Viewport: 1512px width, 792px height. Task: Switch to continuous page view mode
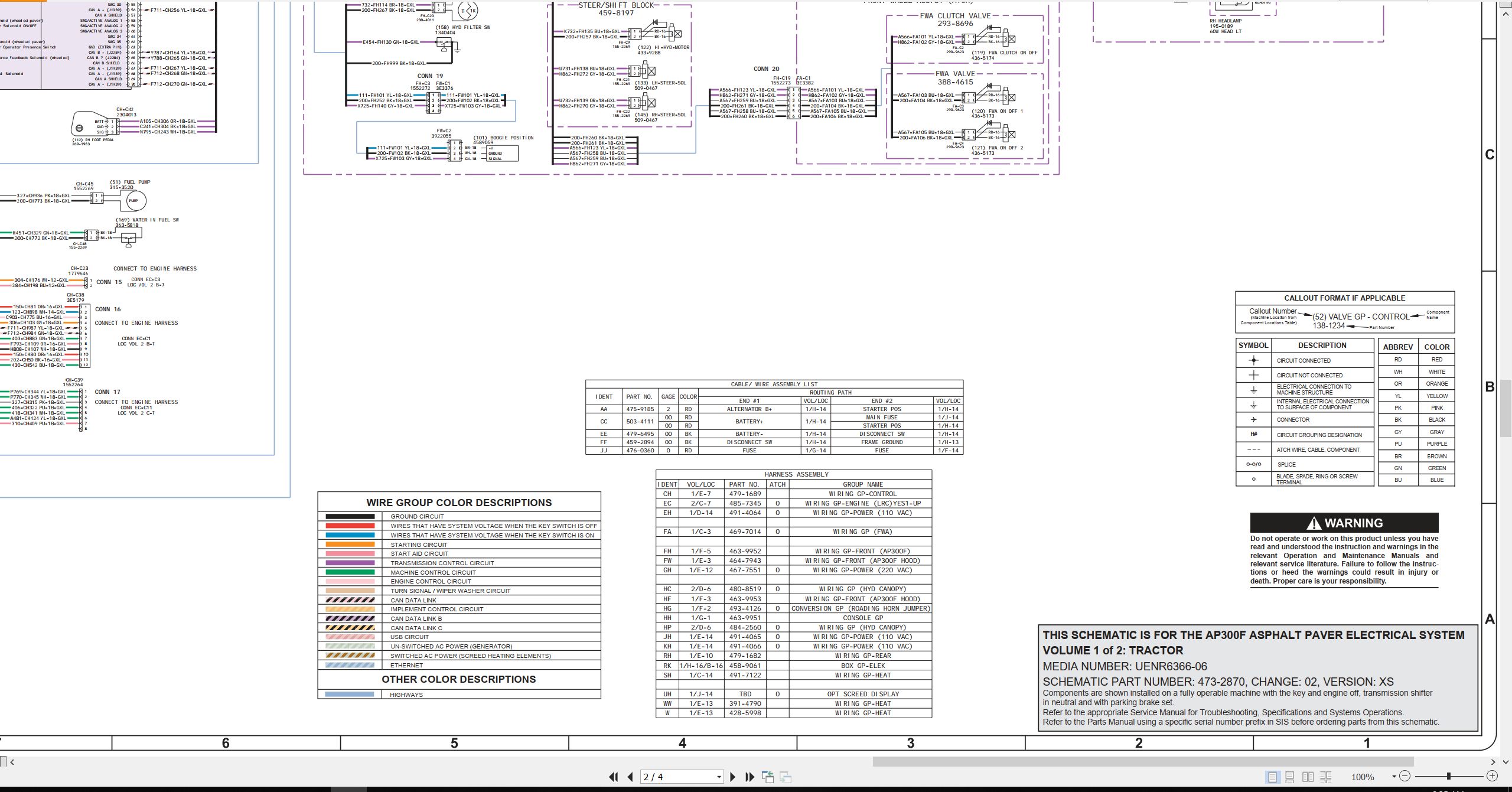coord(1290,777)
